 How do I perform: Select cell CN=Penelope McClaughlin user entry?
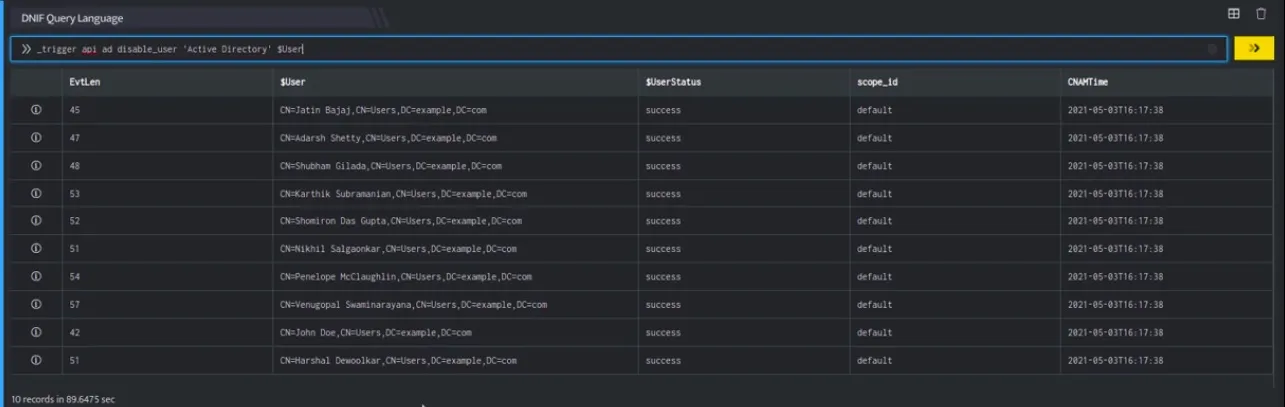406,277
